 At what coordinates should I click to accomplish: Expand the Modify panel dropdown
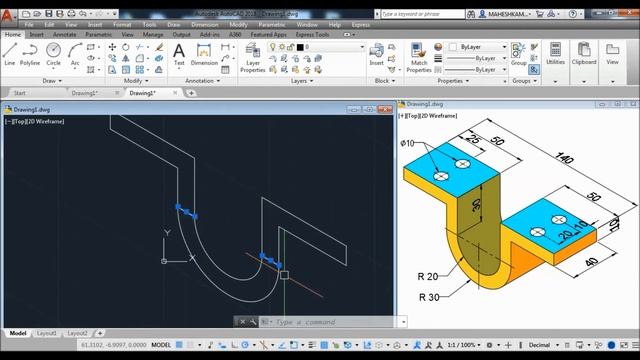pos(136,81)
